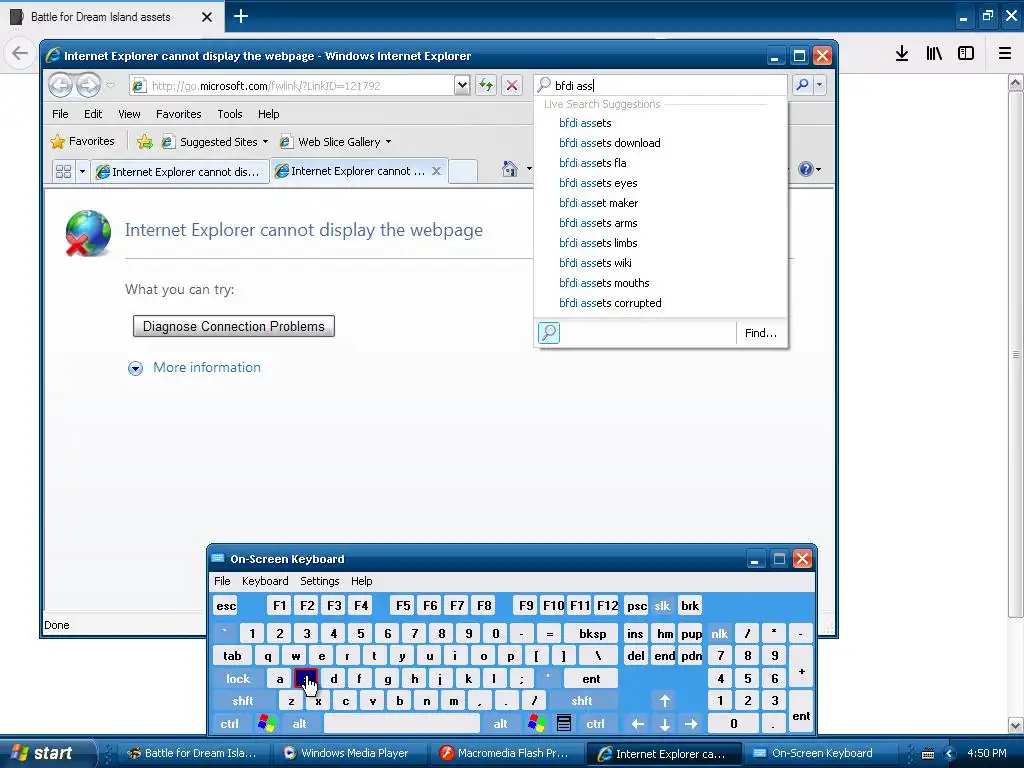Viewport: 1024px width, 768px height.
Task: Click the magnifier provider icon in suggestions panel
Action: [x=549, y=332]
